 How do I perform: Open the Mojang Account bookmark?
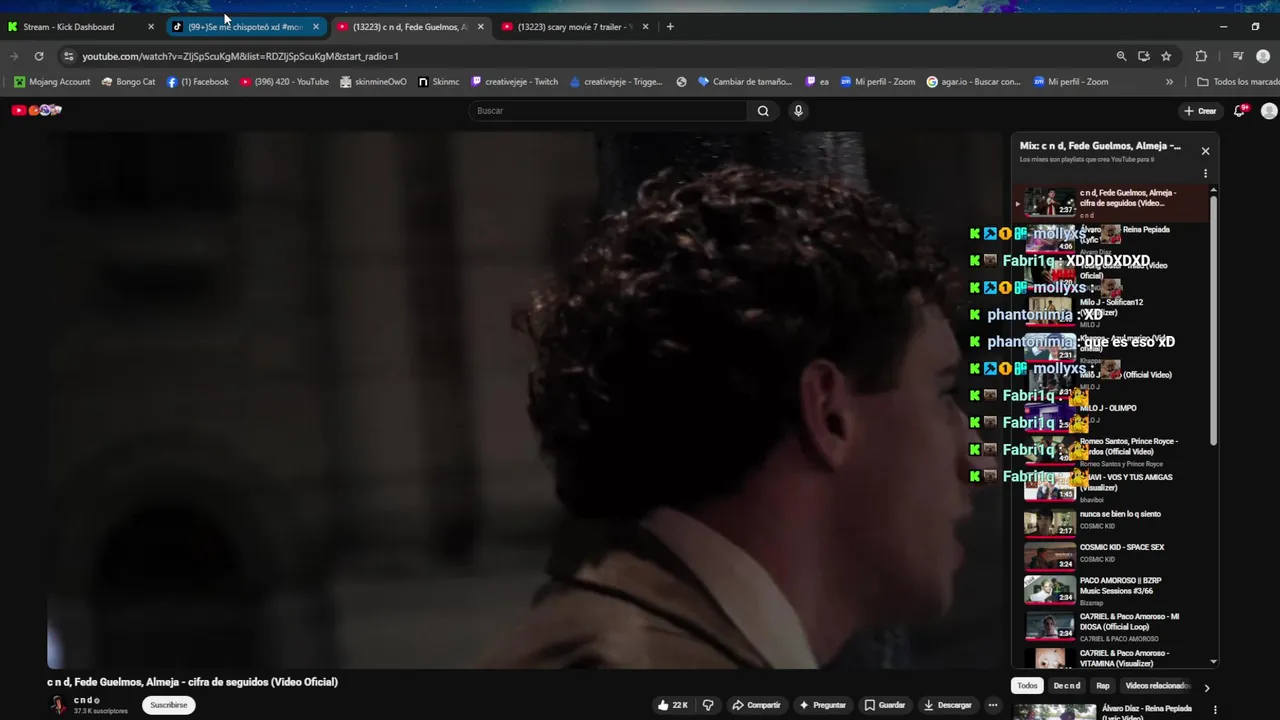tap(52, 82)
